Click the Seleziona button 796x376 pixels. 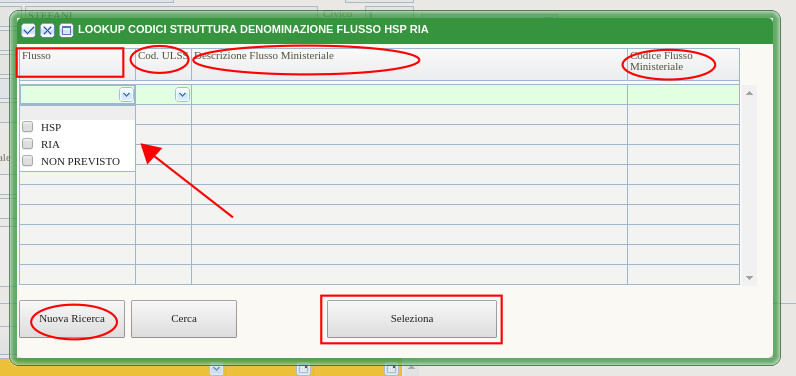tap(412, 319)
